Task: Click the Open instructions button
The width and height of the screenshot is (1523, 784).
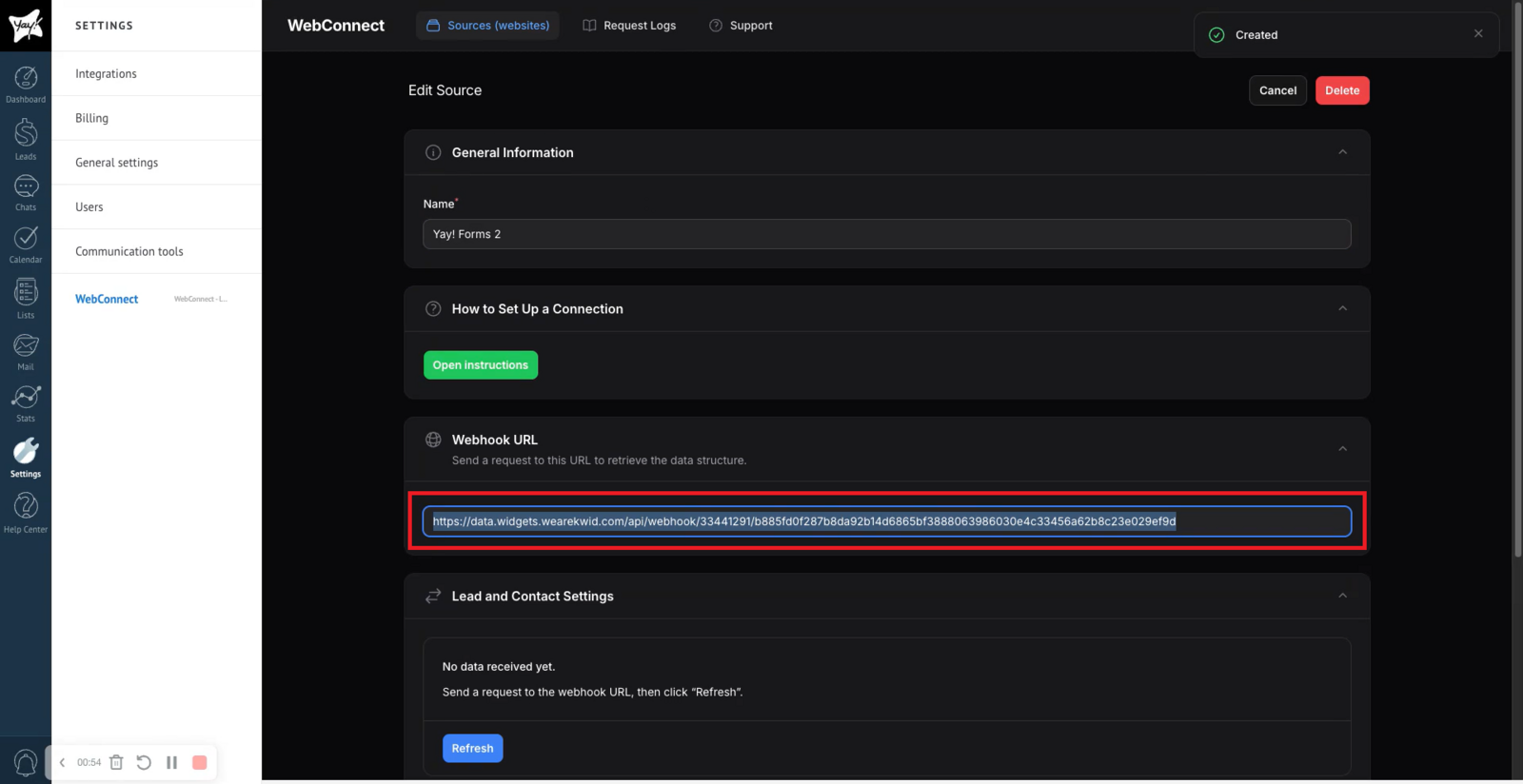Action: [481, 365]
